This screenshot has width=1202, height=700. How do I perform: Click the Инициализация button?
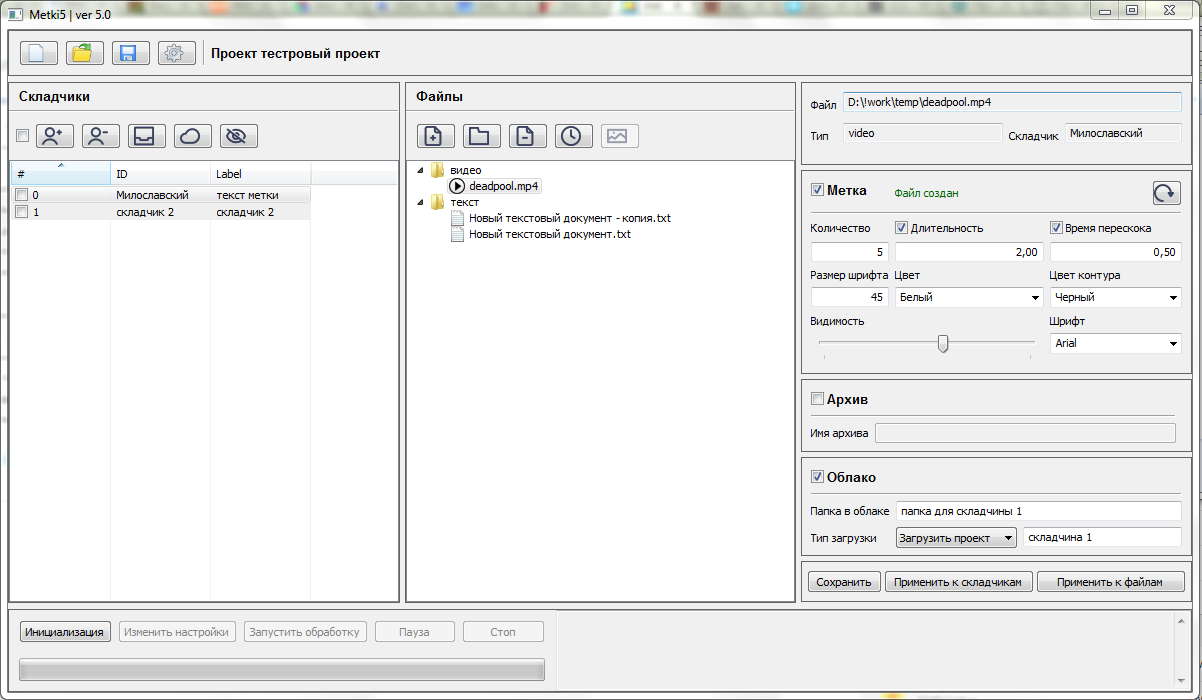point(65,632)
